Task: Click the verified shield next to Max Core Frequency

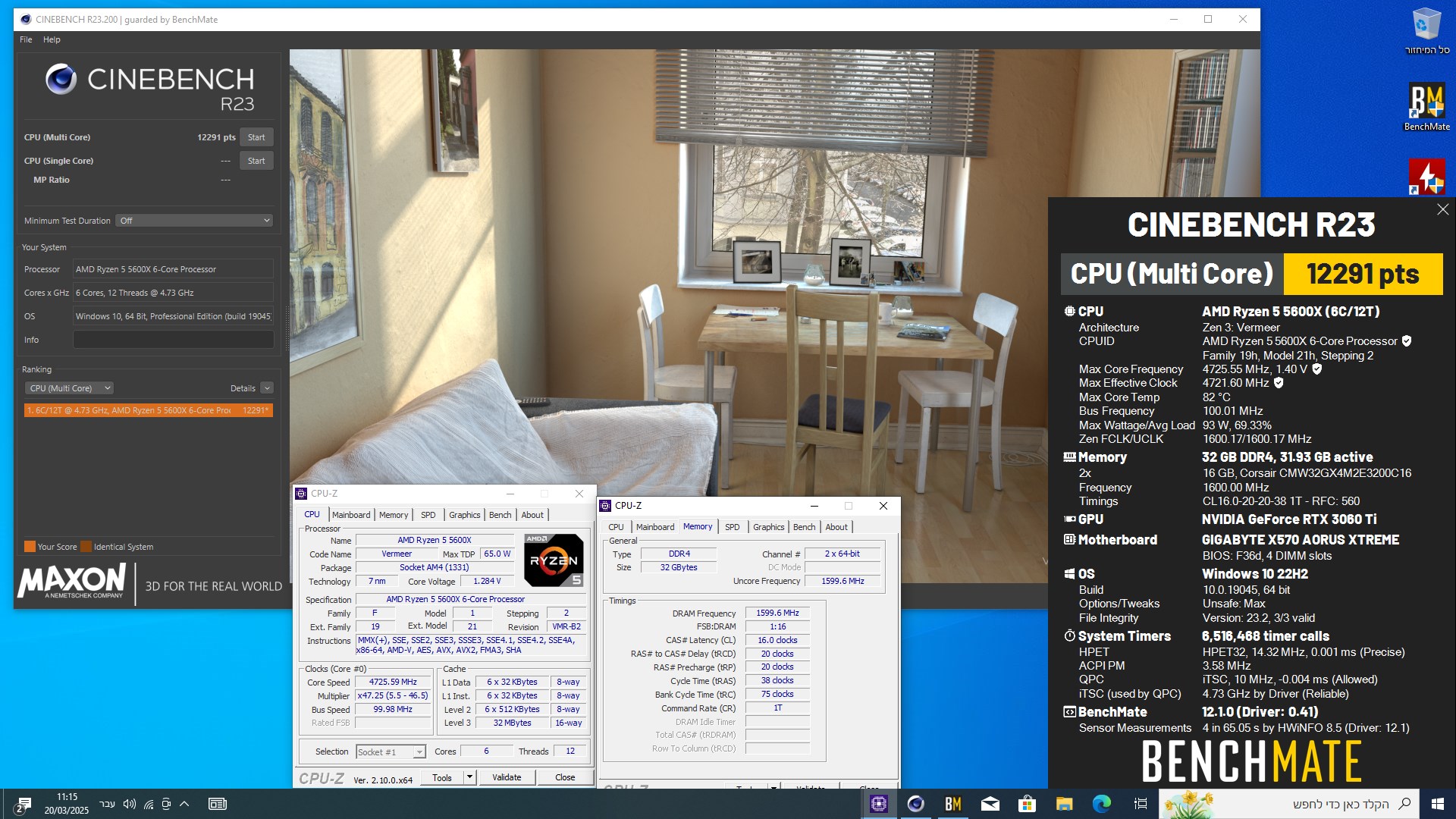Action: [x=1317, y=369]
